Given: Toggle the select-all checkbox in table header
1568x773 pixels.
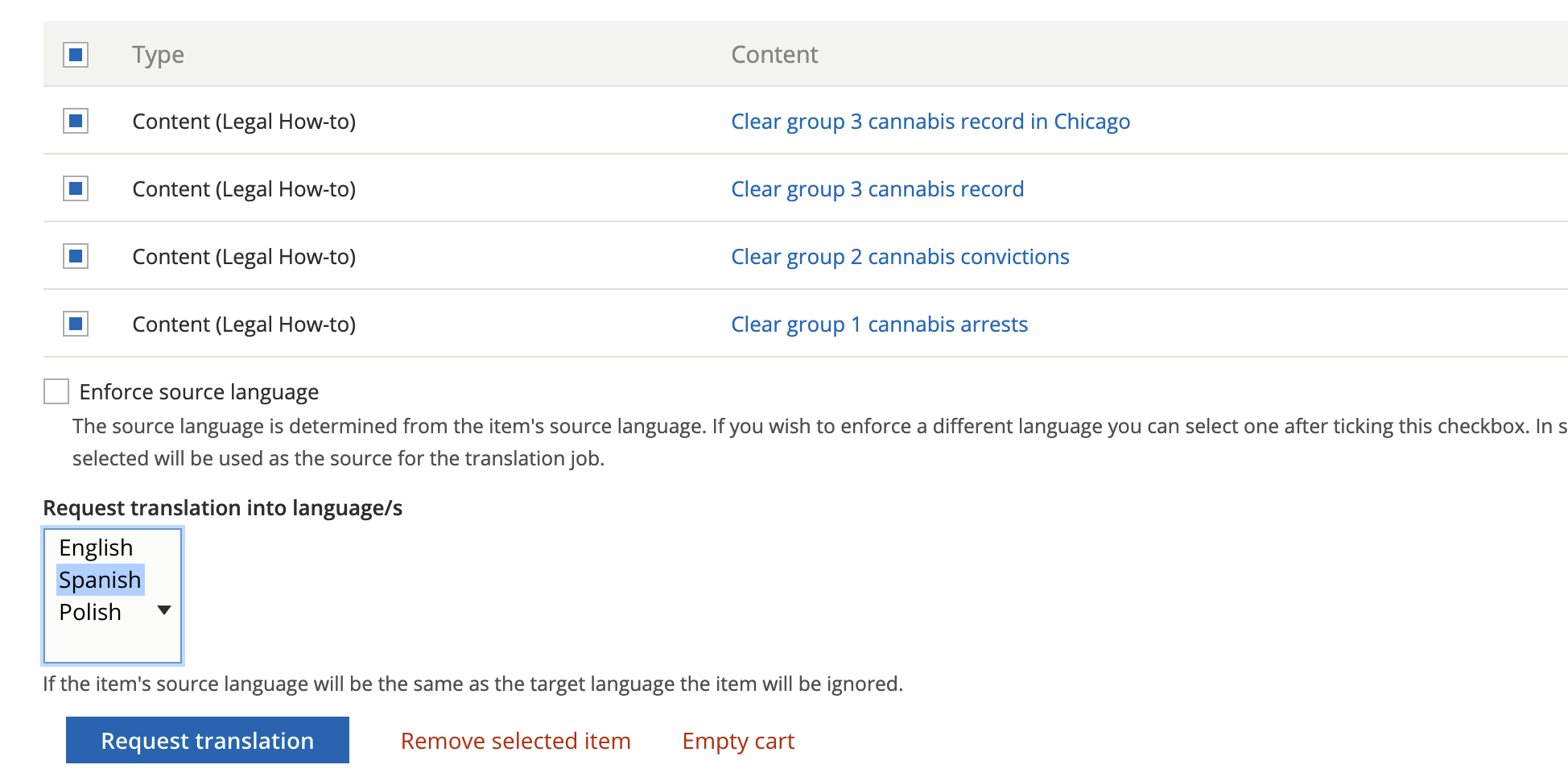Looking at the screenshot, I should [x=76, y=55].
